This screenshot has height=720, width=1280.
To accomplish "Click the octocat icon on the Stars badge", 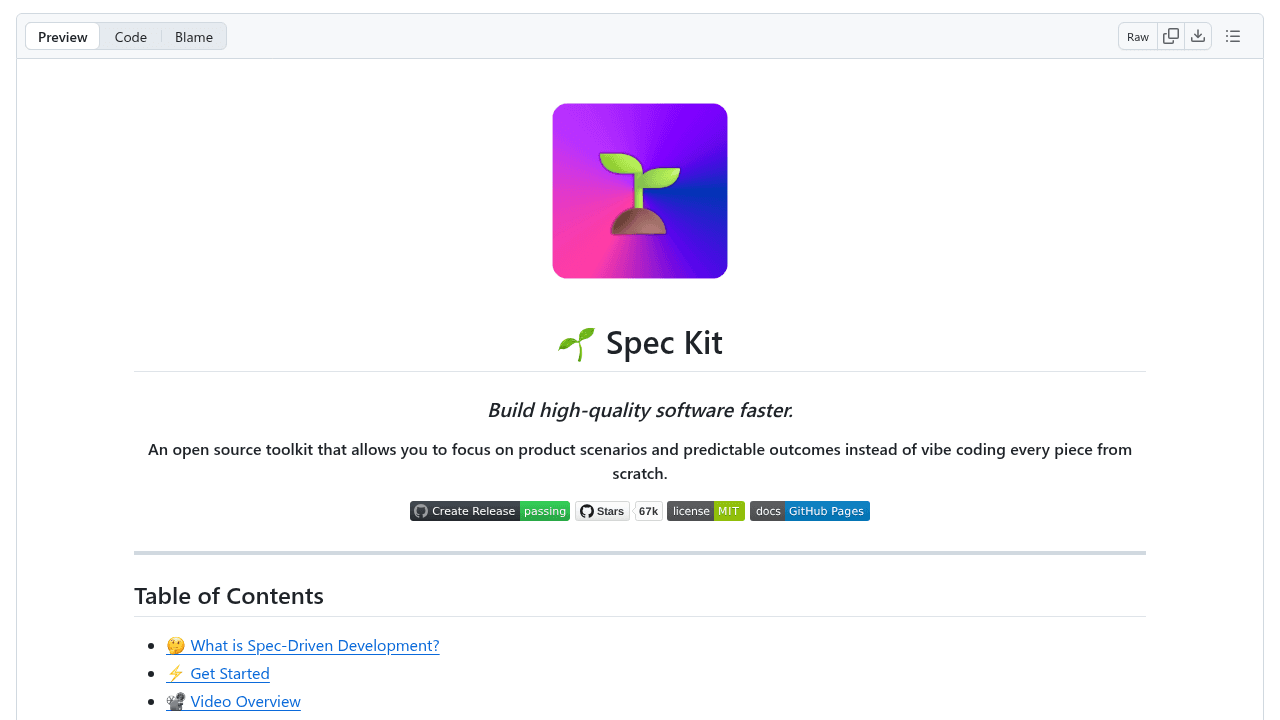I will tap(587, 511).
